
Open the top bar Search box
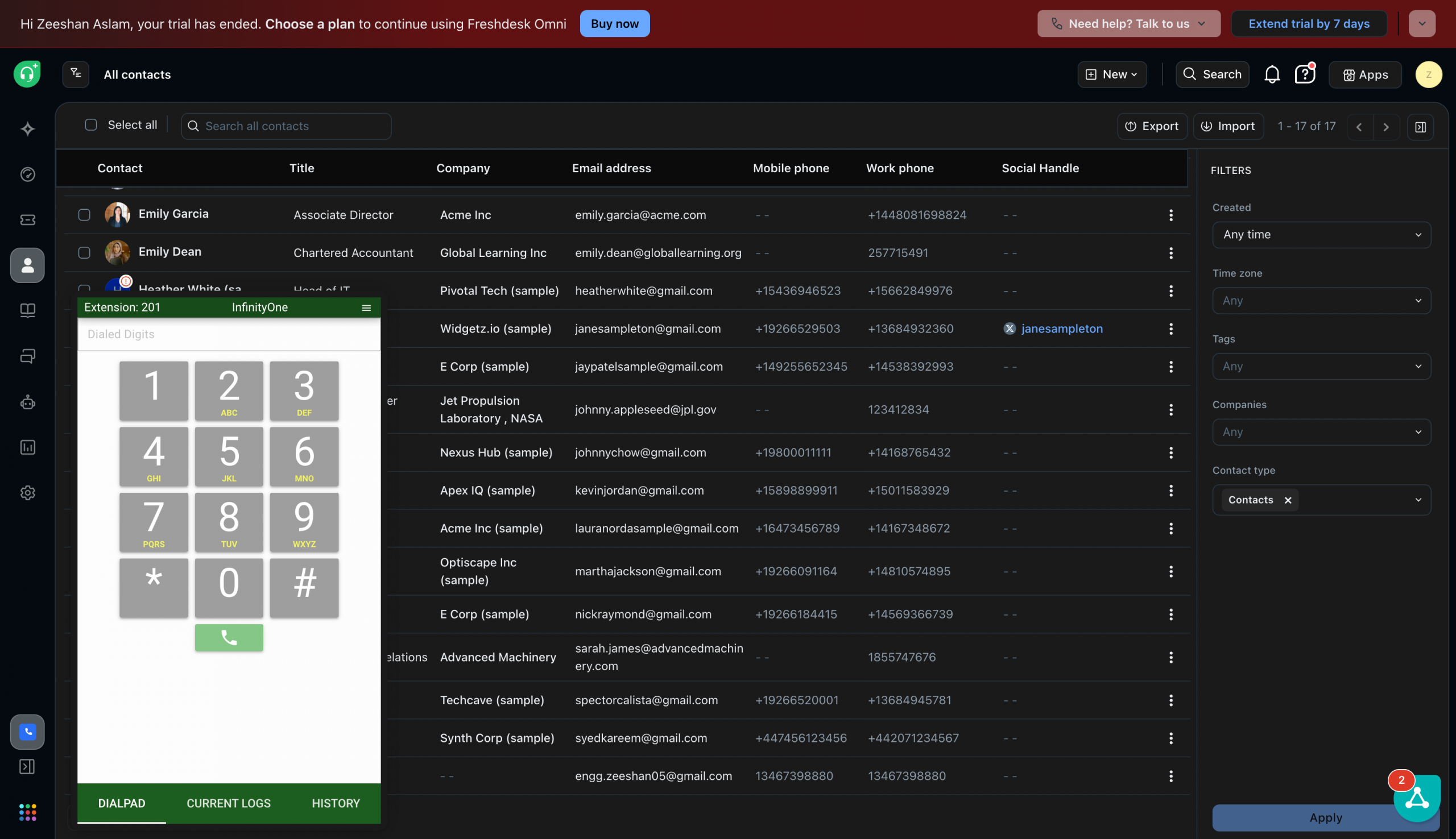[x=1211, y=74]
